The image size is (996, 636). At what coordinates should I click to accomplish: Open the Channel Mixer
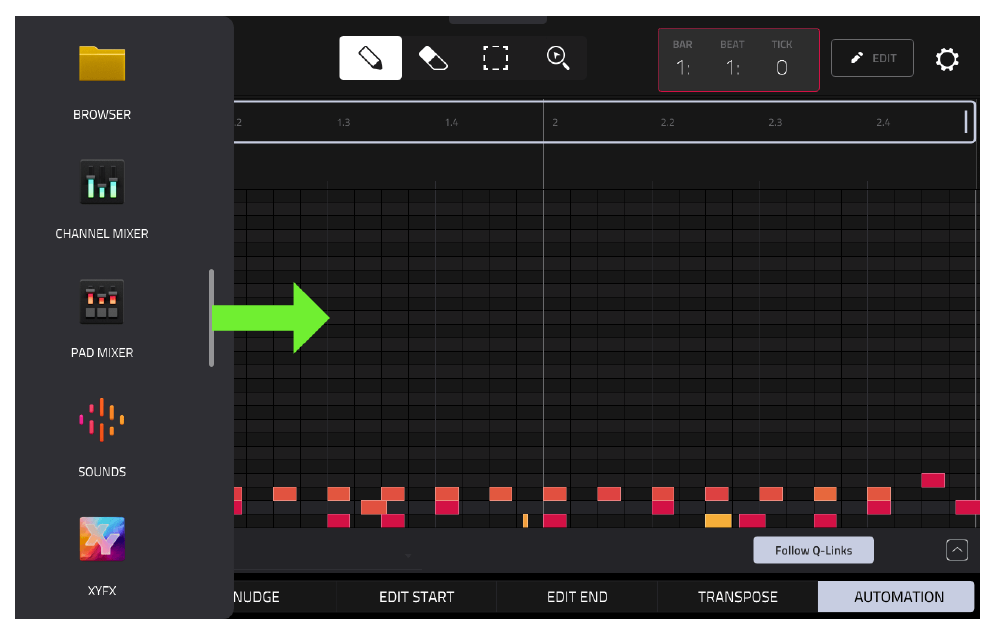click(x=102, y=182)
